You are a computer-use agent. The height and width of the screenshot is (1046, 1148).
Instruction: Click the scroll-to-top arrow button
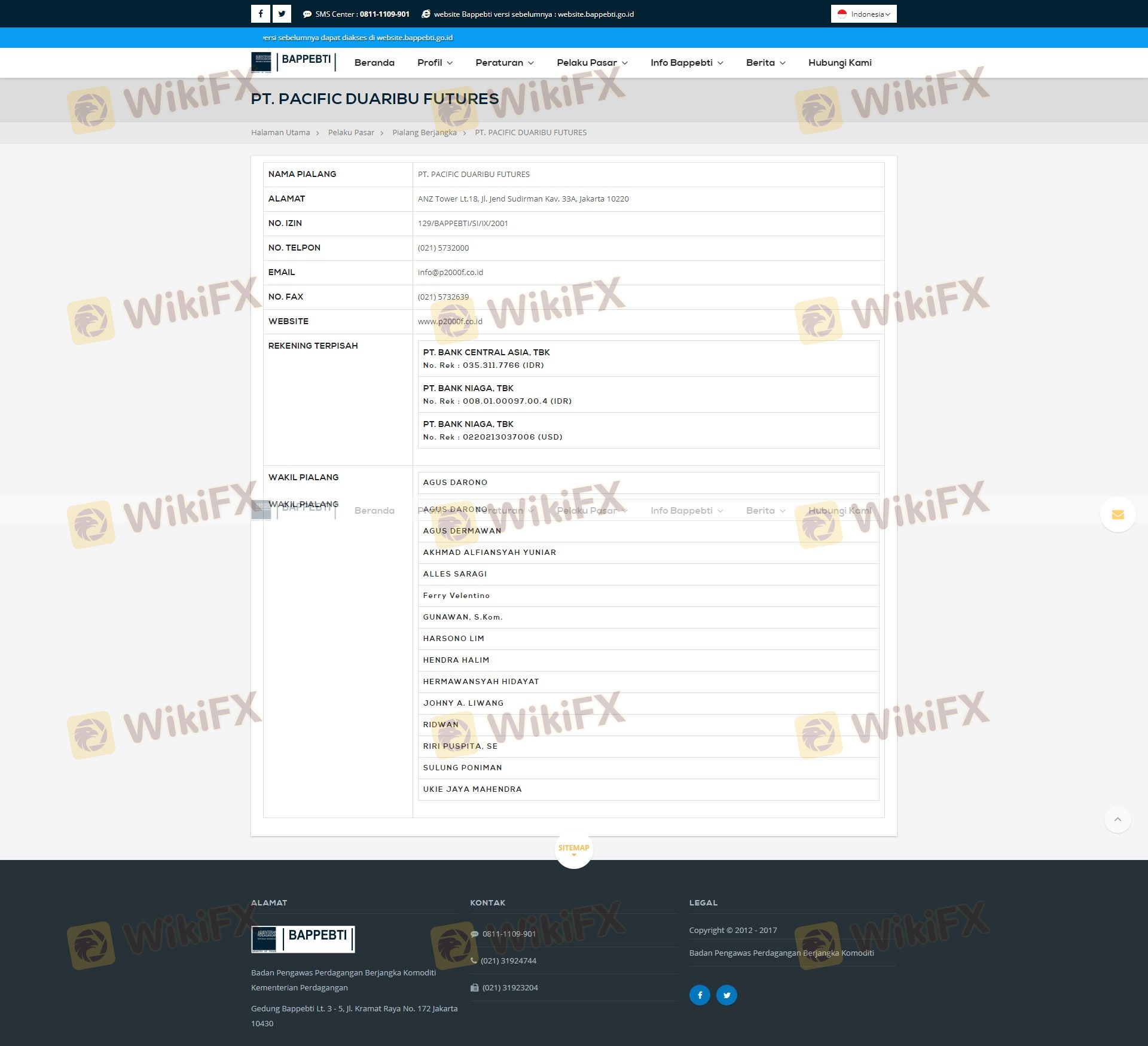pyautogui.click(x=1118, y=819)
